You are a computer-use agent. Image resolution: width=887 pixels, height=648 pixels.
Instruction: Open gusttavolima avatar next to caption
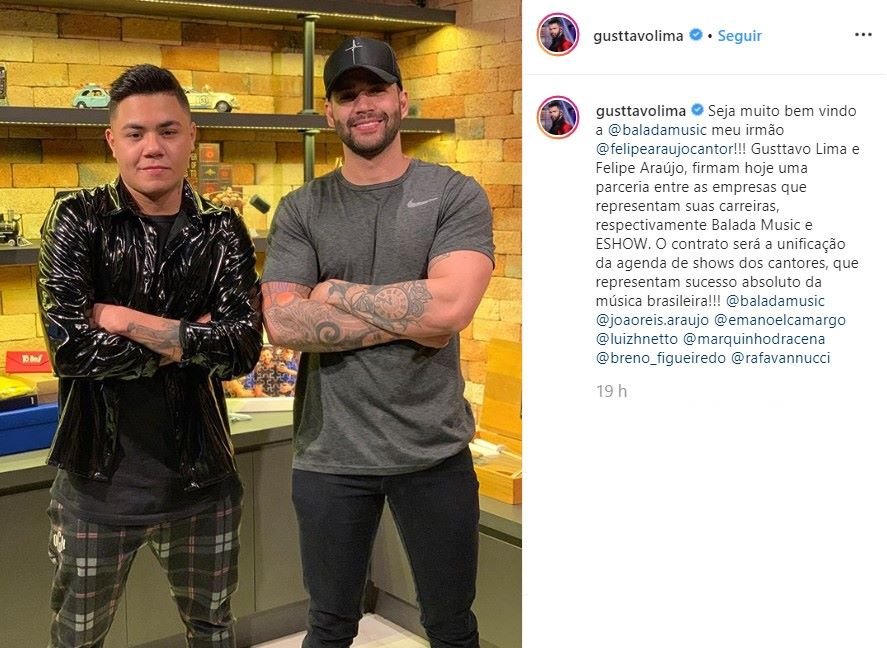click(x=558, y=117)
